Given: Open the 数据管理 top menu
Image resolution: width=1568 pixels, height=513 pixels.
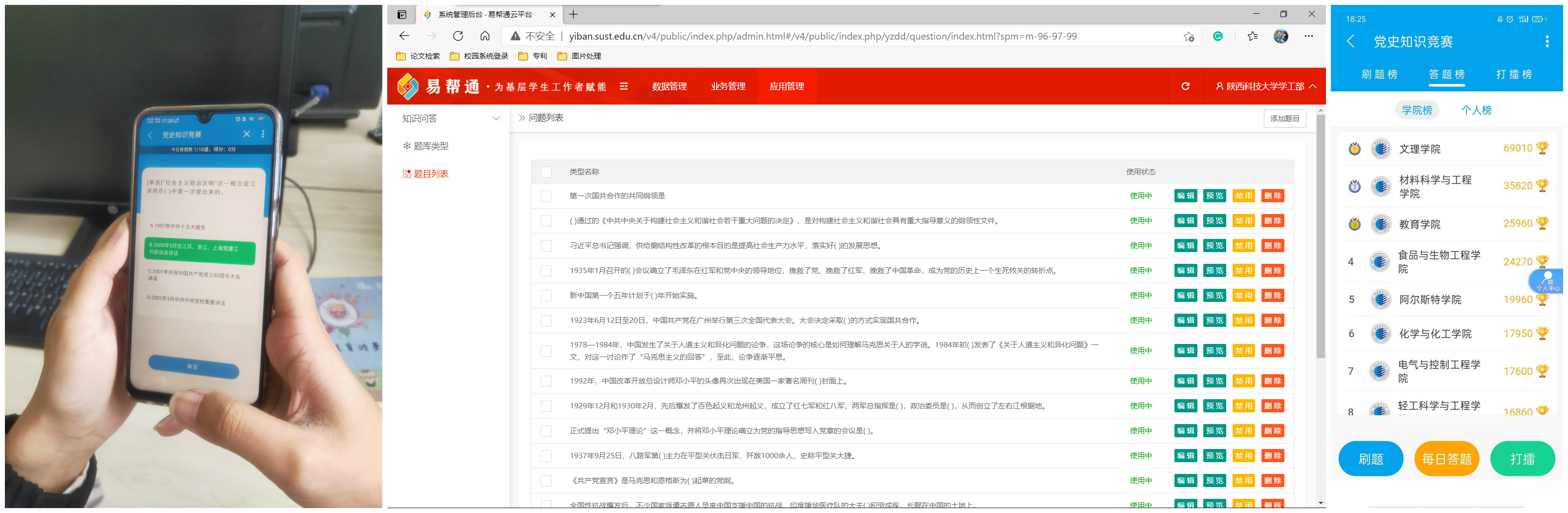Looking at the screenshot, I should point(669,86).
